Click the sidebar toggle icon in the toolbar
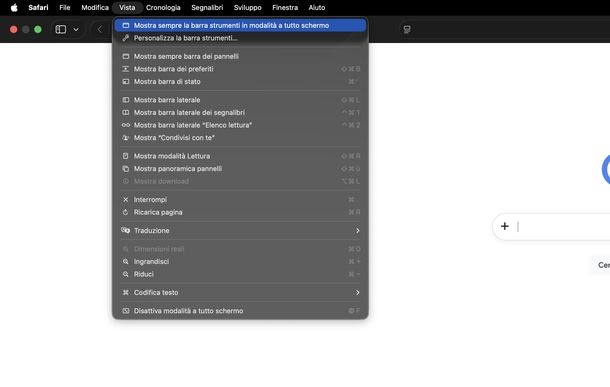The width and height of the screenshot is (610, 387). pyautogui.click(x=61, y=30)
